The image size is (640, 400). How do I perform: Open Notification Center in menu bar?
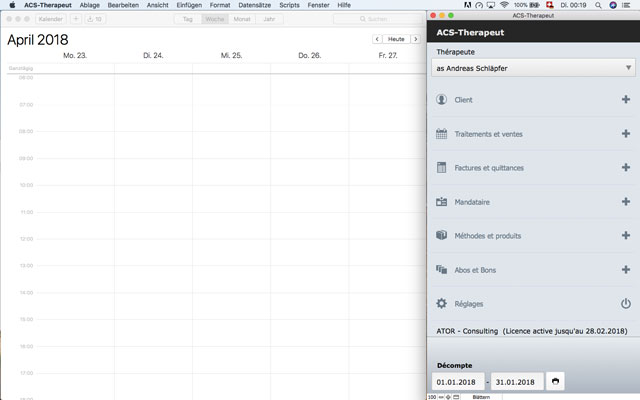point(626,5)
